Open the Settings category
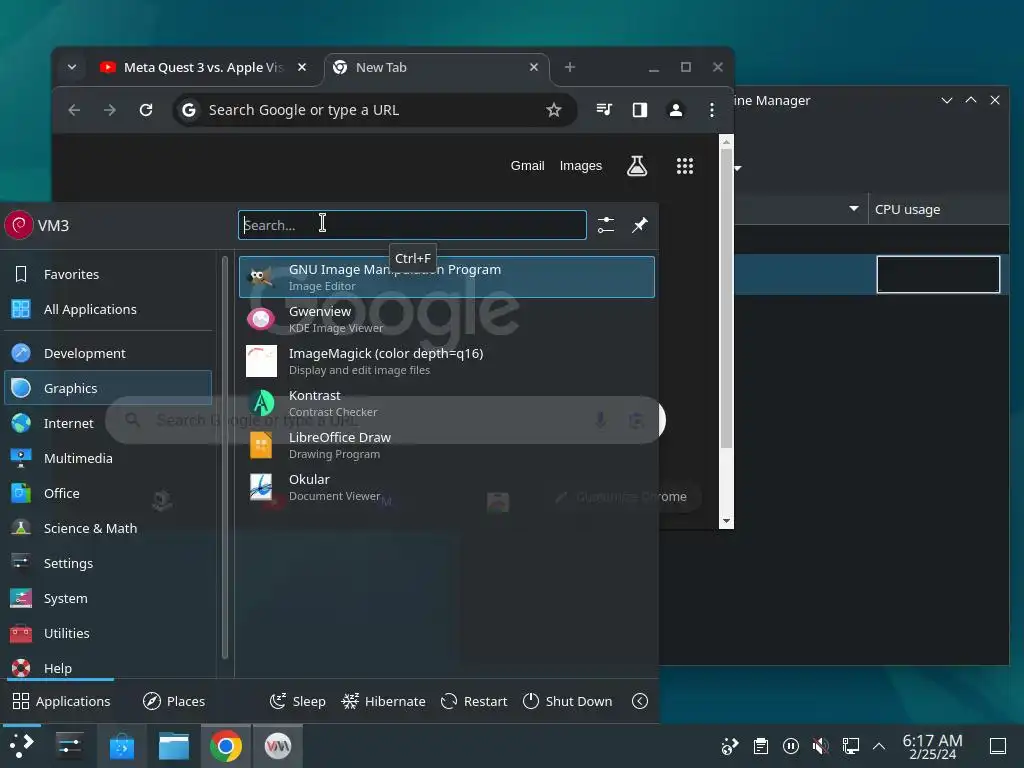The height and width of the screenshot is (768, 1024). coord(108,563)
